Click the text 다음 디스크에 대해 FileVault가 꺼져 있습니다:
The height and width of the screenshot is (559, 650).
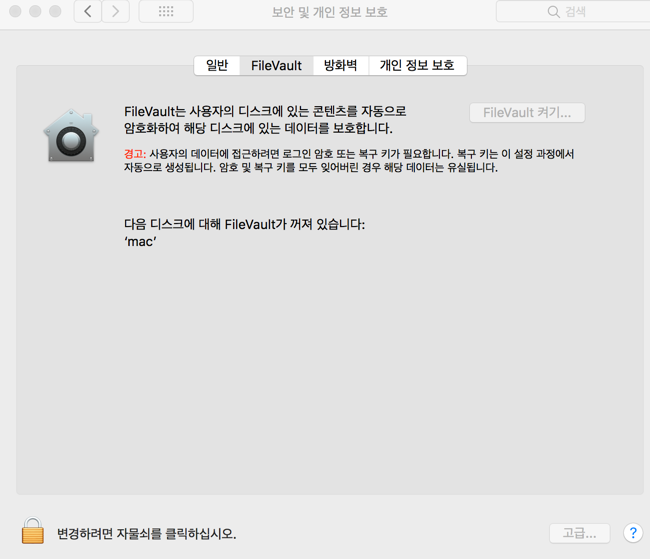[245, 224]
